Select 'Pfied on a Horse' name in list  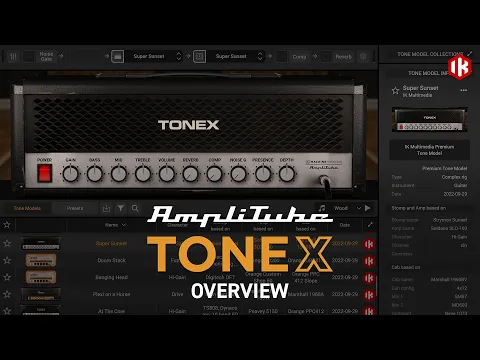[x=111, y=294]
